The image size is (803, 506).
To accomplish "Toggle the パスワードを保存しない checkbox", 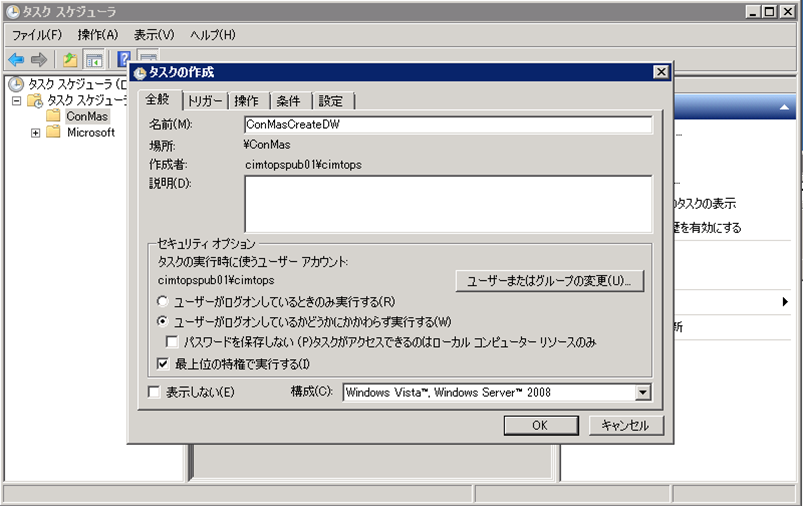I will click(172, 343).
